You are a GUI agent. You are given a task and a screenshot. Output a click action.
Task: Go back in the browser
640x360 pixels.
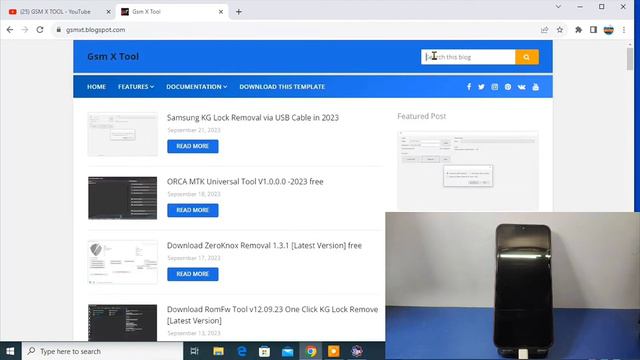pyautogui.click(x=10, y=30)
